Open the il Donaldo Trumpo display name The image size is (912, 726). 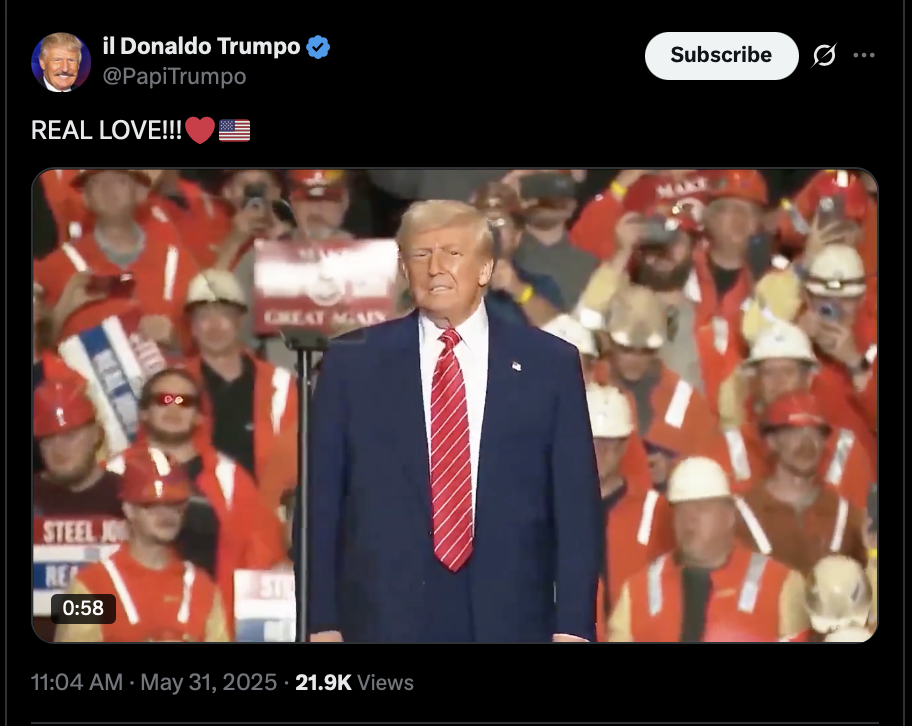coord(201,46)
